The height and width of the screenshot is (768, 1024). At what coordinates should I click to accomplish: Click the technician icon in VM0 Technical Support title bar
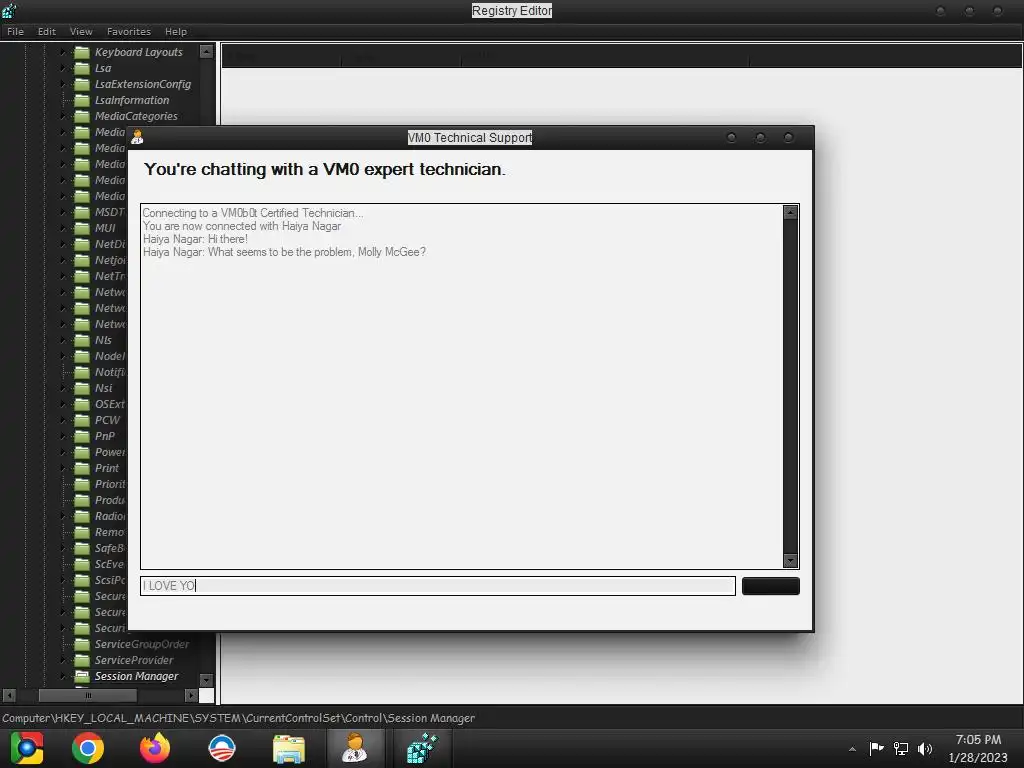[x=137, y=137]
